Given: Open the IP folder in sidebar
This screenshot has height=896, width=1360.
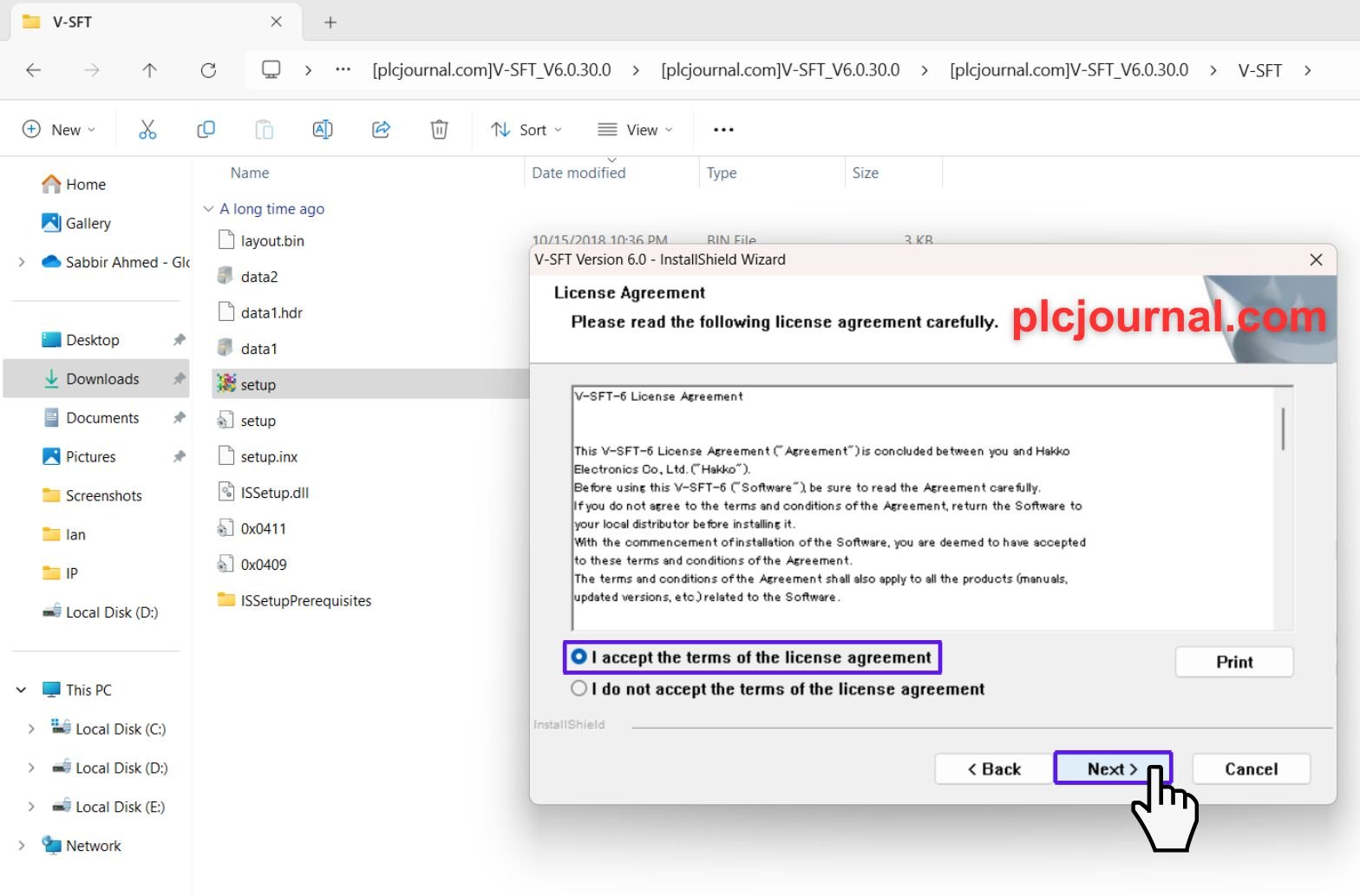Looking at the screenshot, I should coord(61,573).
